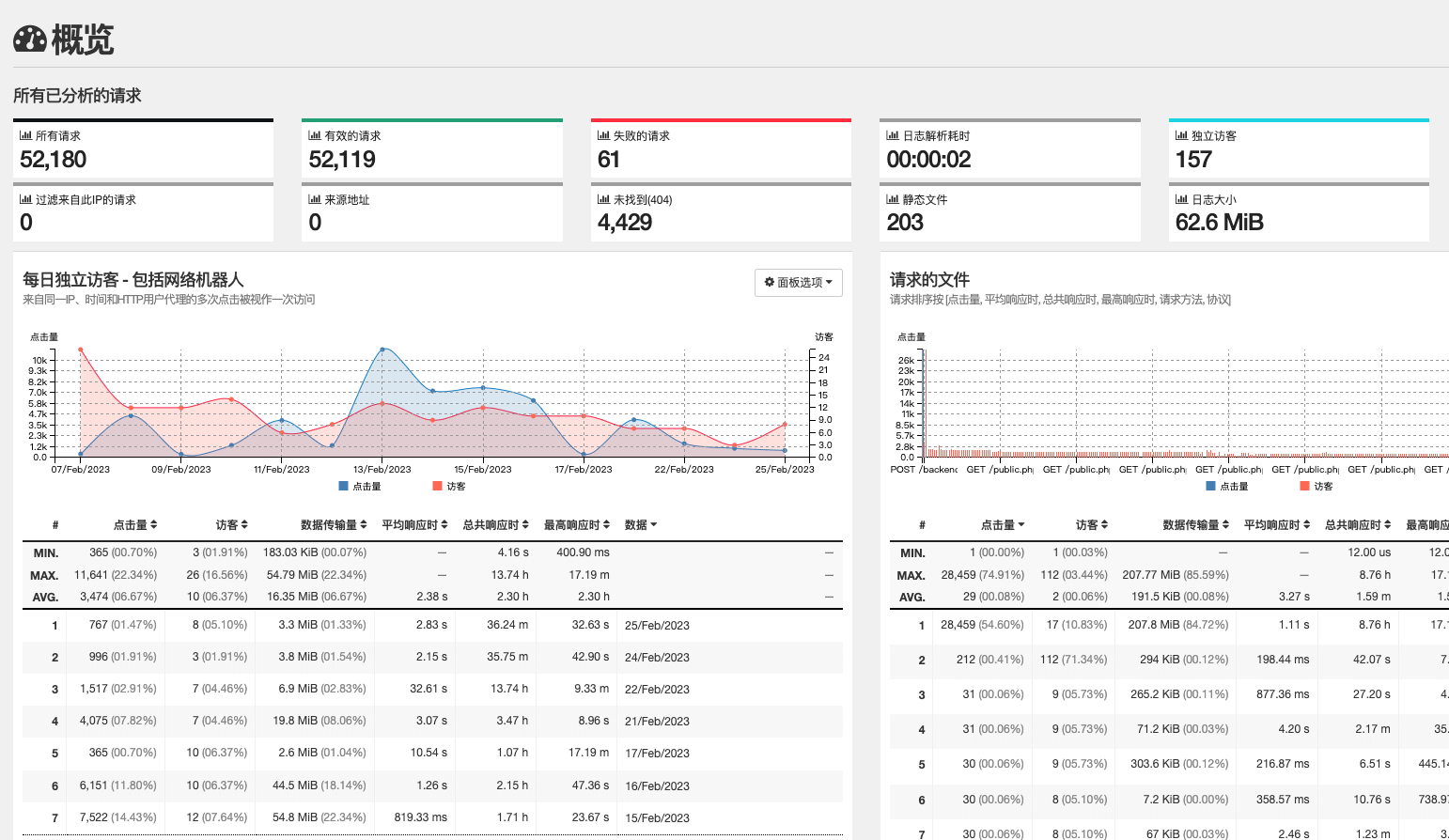
Task: Click the 52,180 total requests value
Action: tap(54, 160)
